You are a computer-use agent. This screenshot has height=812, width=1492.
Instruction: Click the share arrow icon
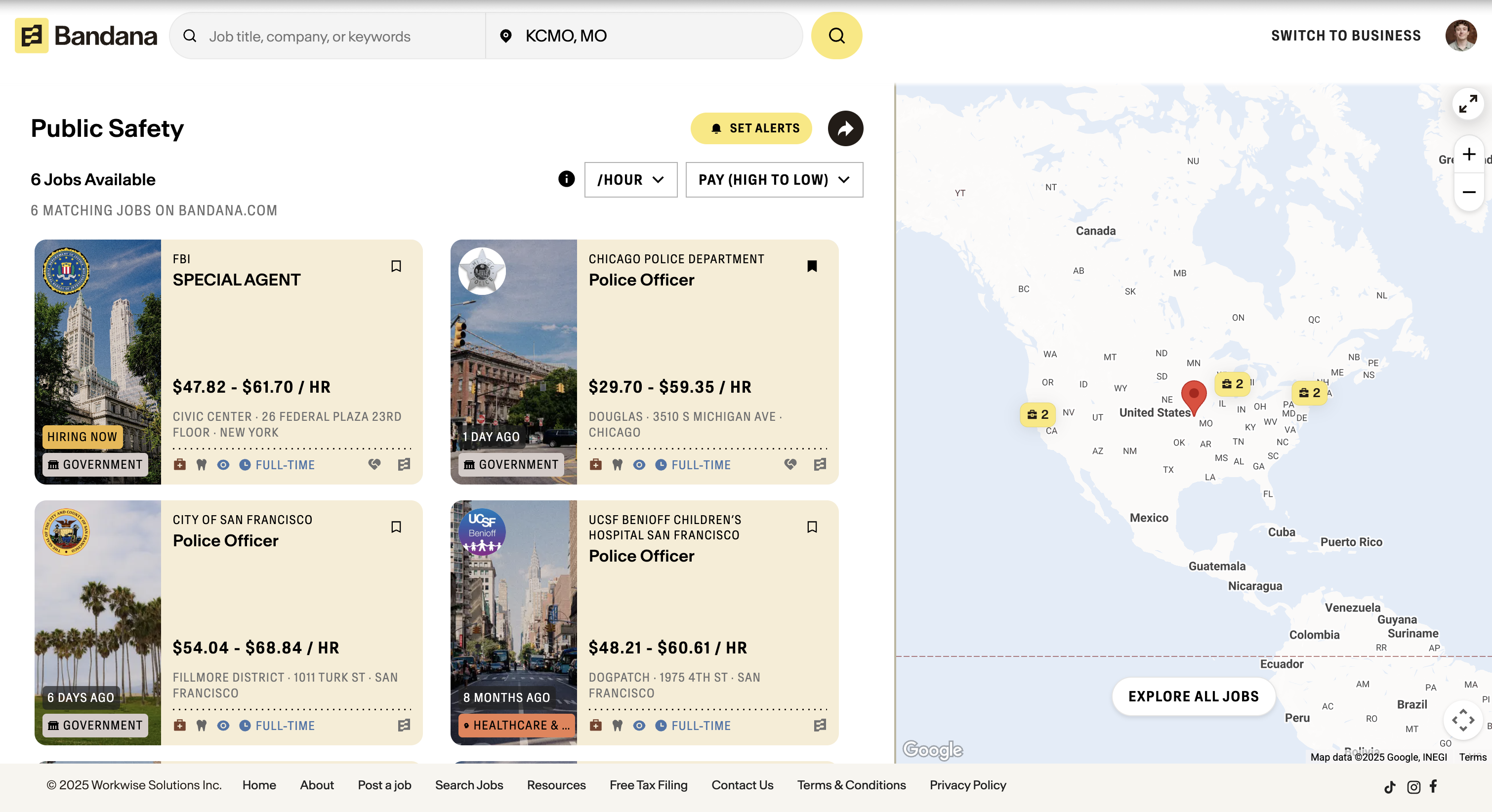845,128
